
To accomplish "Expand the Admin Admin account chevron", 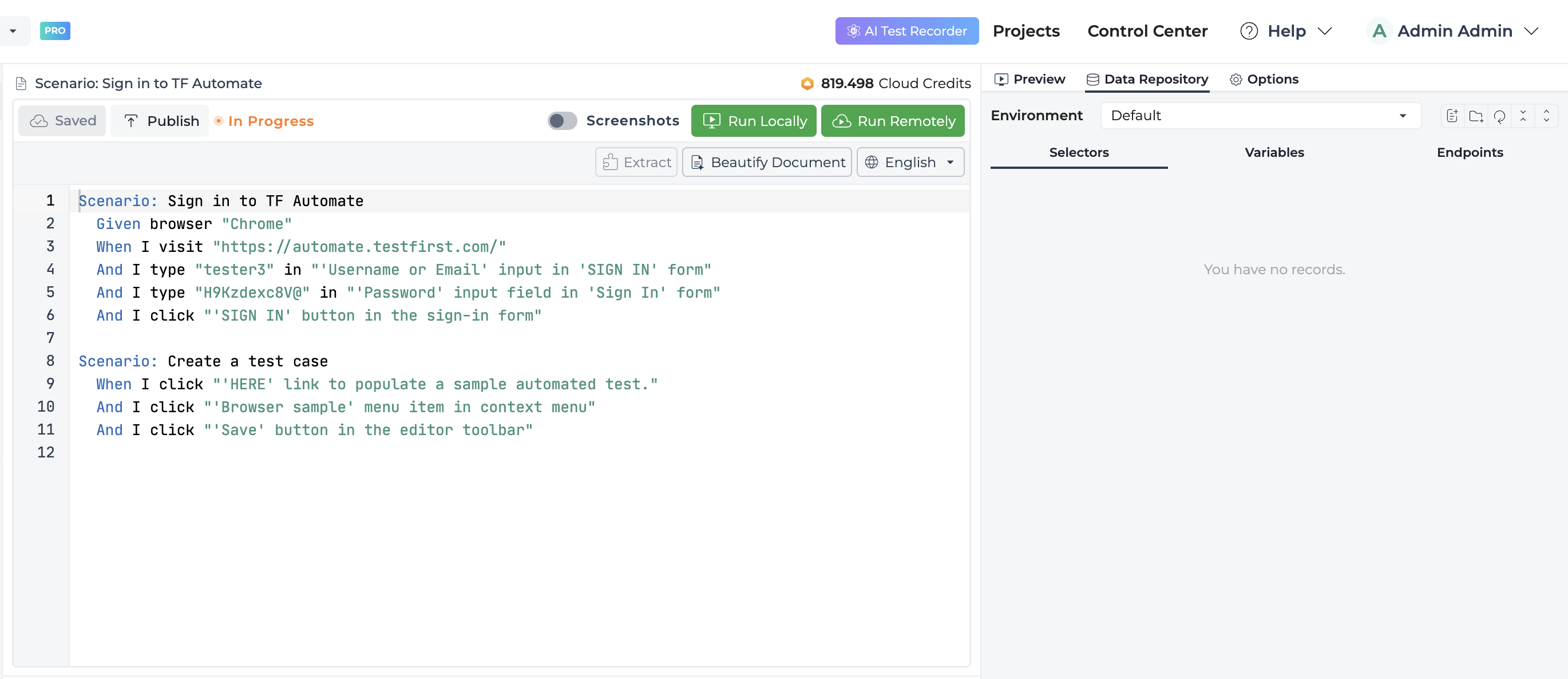I will point(1531,31).
